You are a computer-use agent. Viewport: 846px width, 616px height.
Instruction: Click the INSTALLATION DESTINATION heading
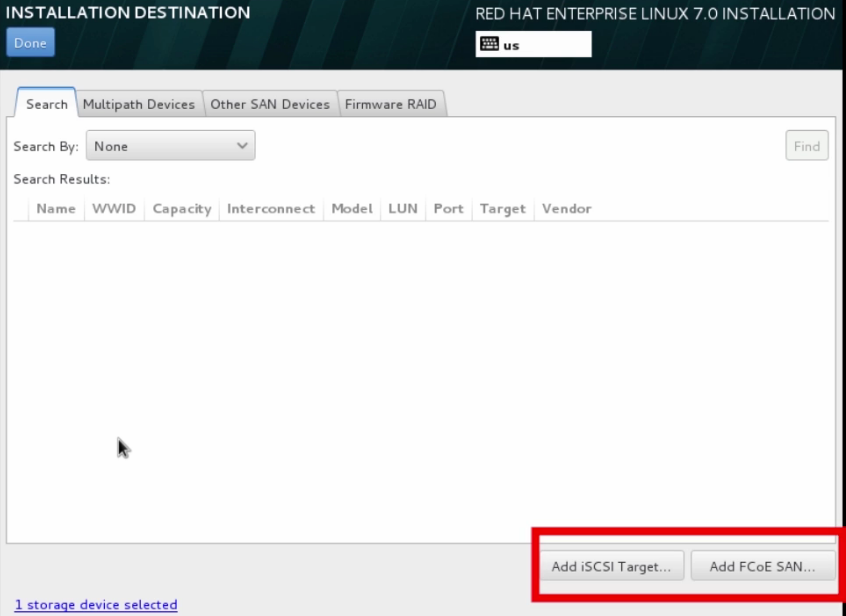[x=128, y=12]
